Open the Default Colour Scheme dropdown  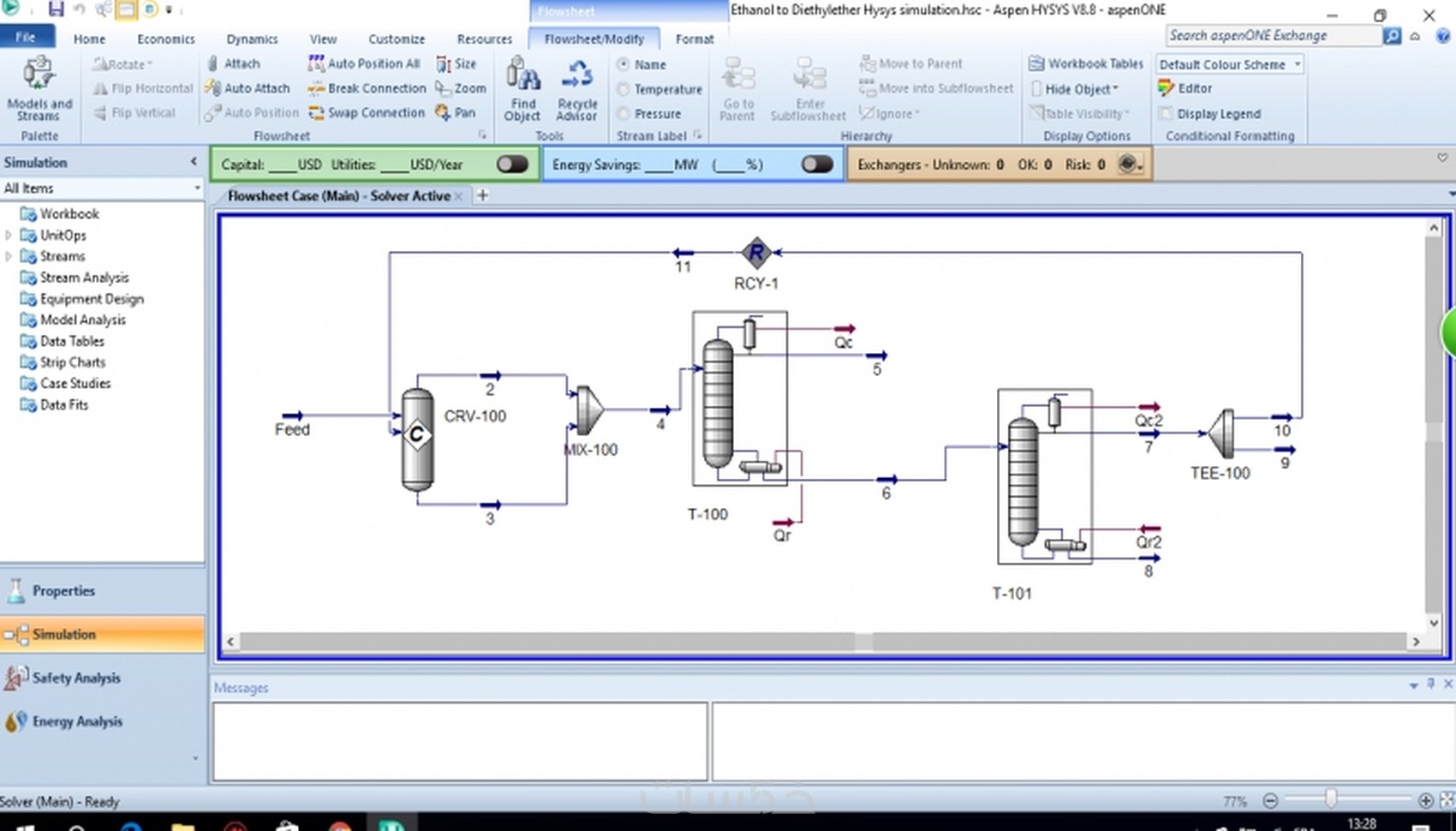point(1230,64)
